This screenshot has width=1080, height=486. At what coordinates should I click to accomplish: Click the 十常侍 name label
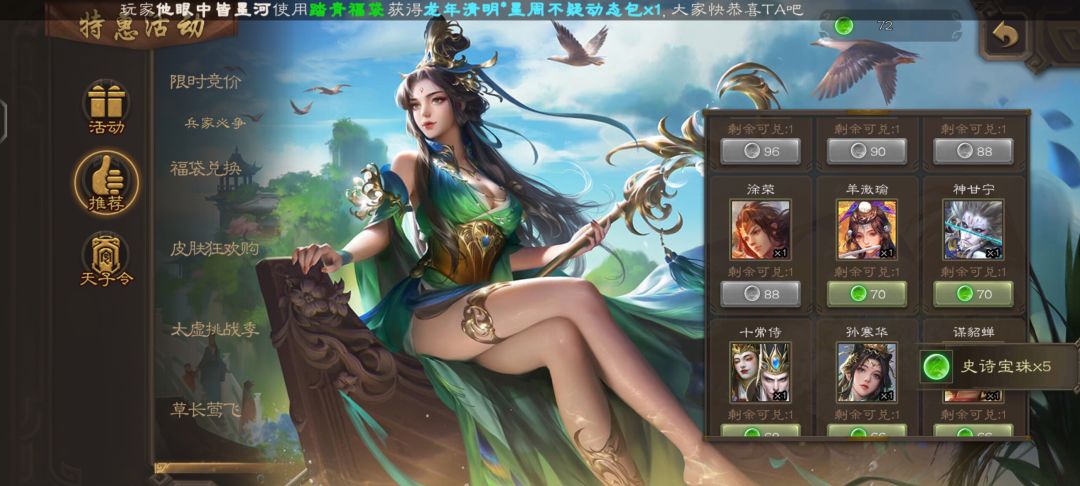pos(760,332)
